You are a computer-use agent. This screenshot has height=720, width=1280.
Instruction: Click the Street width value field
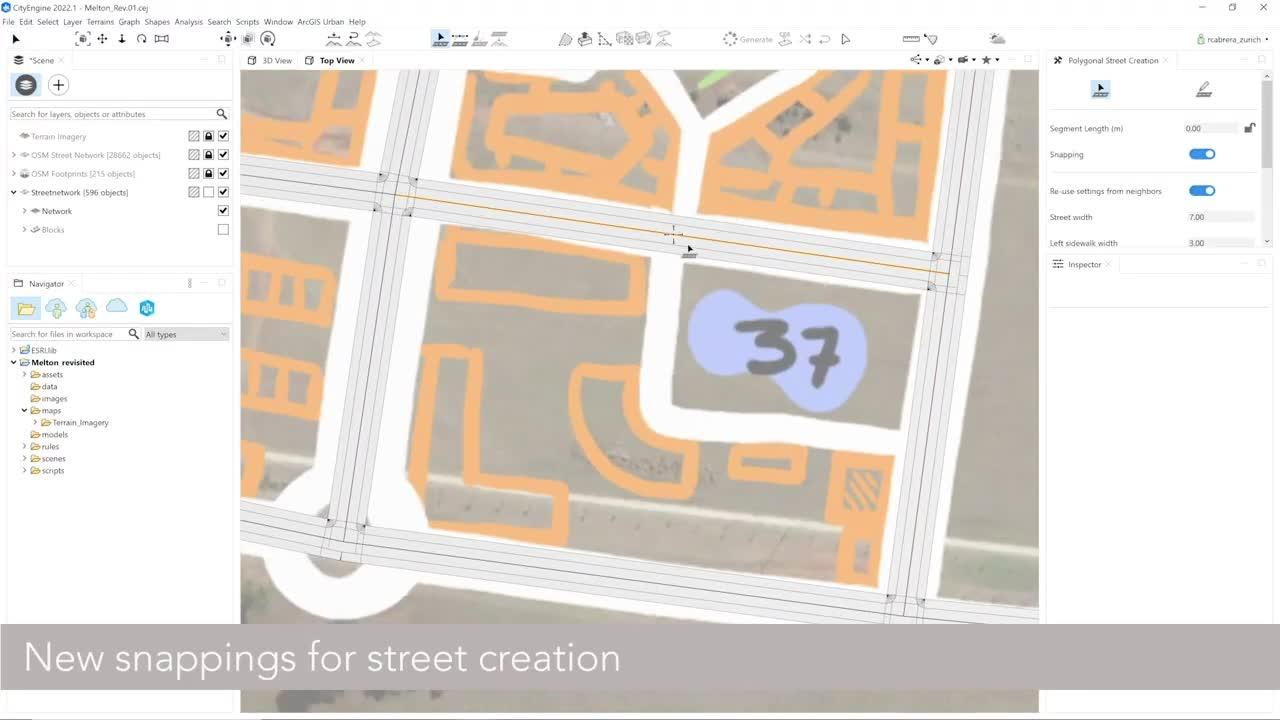[x=1220, y=217]
